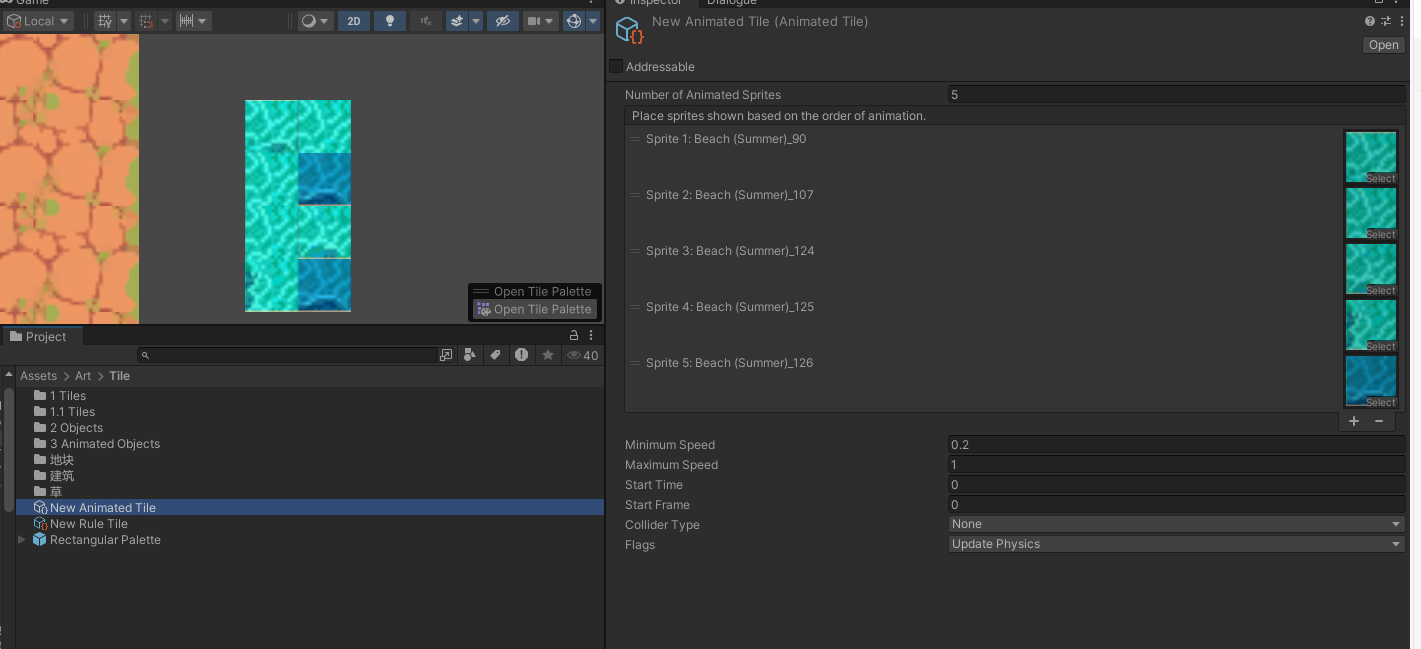Screen dimensions: 1421x649
Task: Toggle scene lighting lightbulb button
Action: pyautogui.click(x=390, y=21)
